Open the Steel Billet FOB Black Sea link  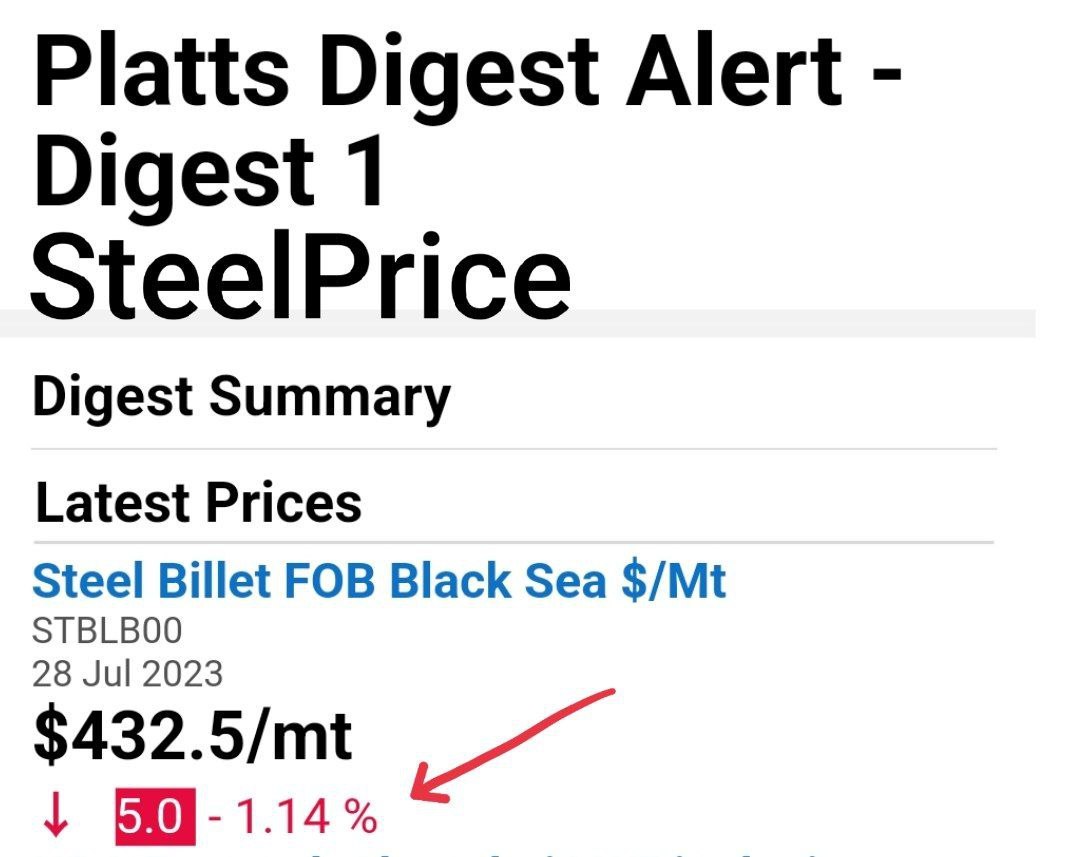coord(379,582)
